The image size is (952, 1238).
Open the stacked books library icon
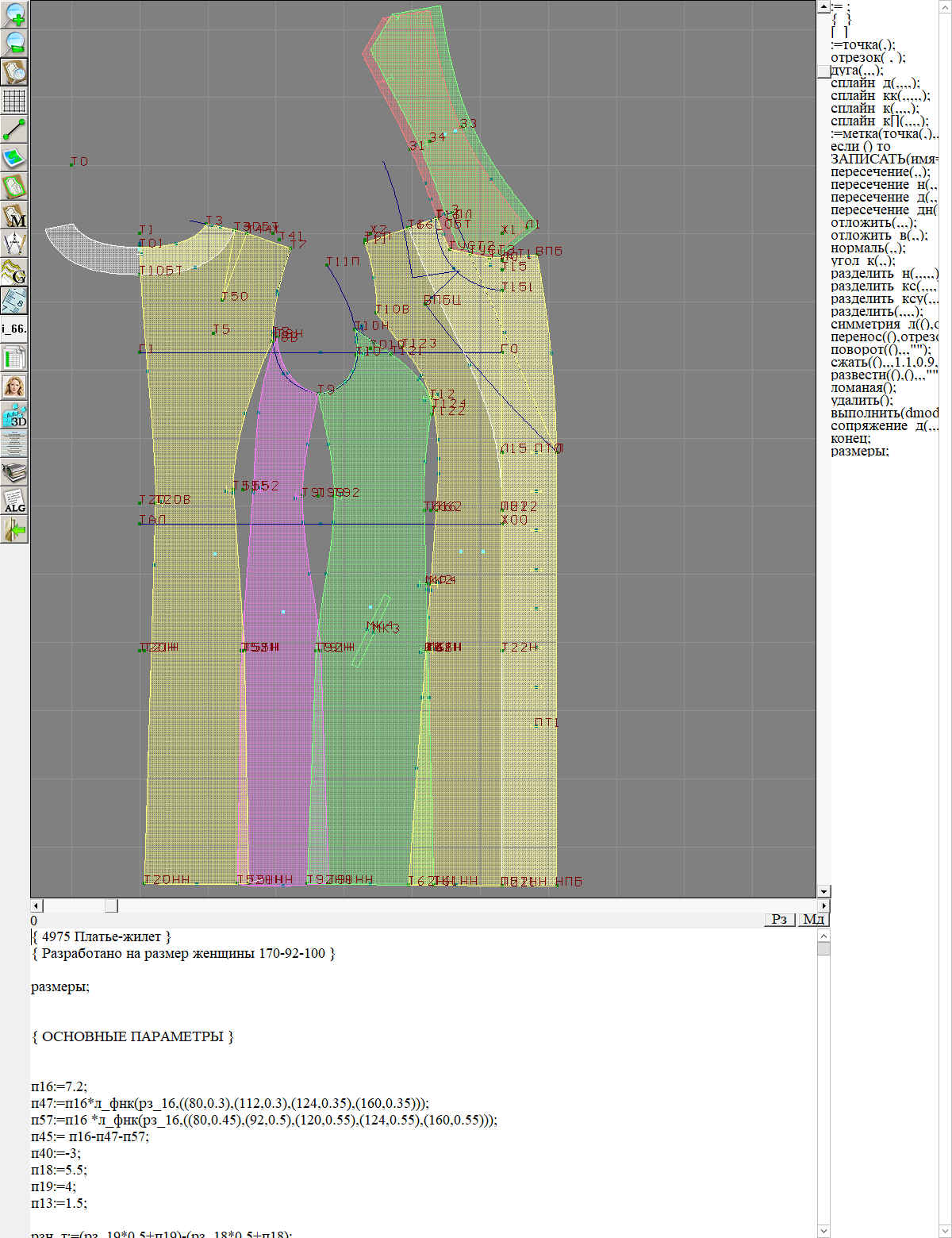(14, 472)
